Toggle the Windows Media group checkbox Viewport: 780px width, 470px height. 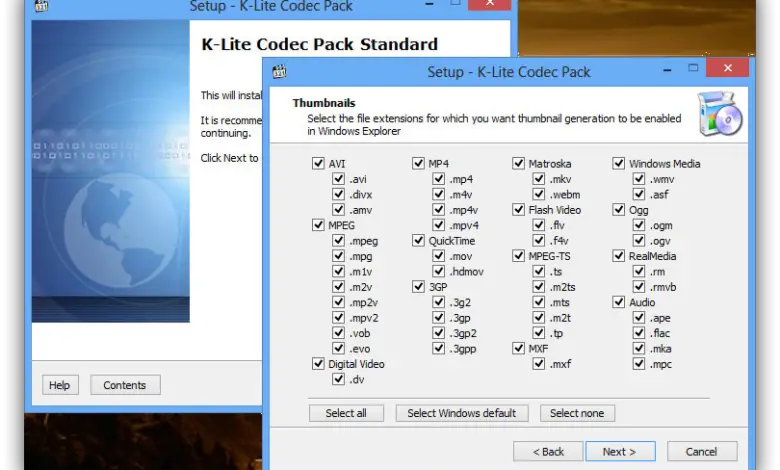pyautogui.click(x=619, y=163)
